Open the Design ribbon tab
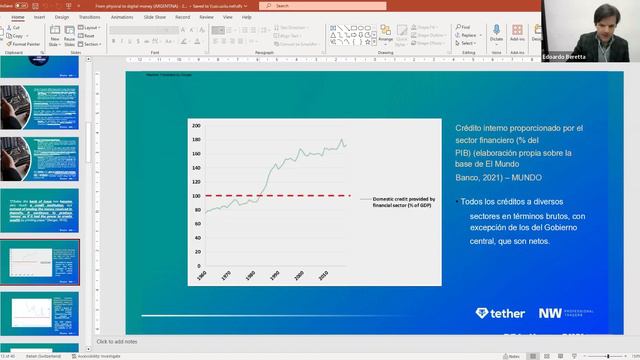 point(62,17)
